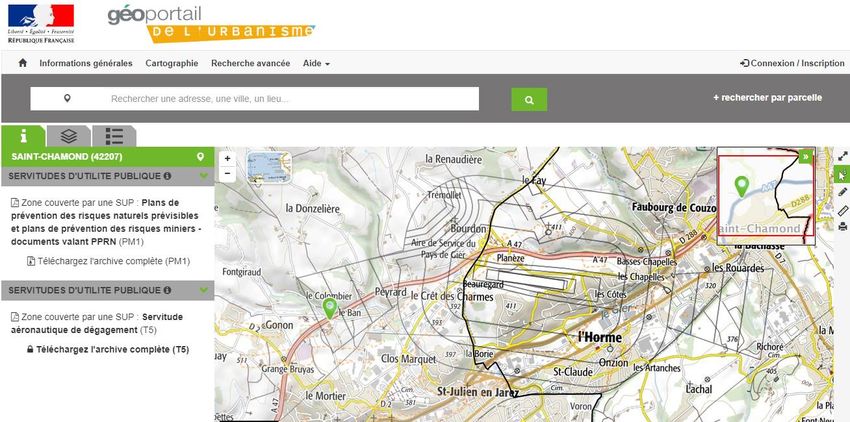Collapse the first Servitudes d'utilité publique section
The image size is (850, 422).
tap(204, 177)
